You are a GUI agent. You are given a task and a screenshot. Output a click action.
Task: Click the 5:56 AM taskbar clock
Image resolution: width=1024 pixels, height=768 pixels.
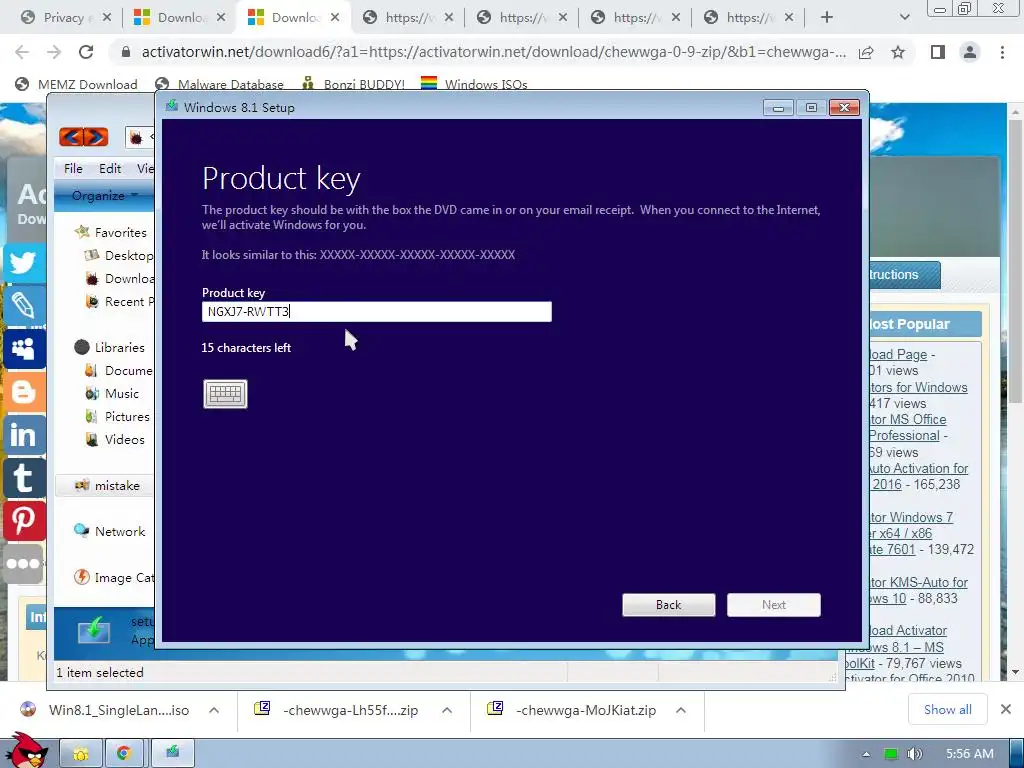970,754
